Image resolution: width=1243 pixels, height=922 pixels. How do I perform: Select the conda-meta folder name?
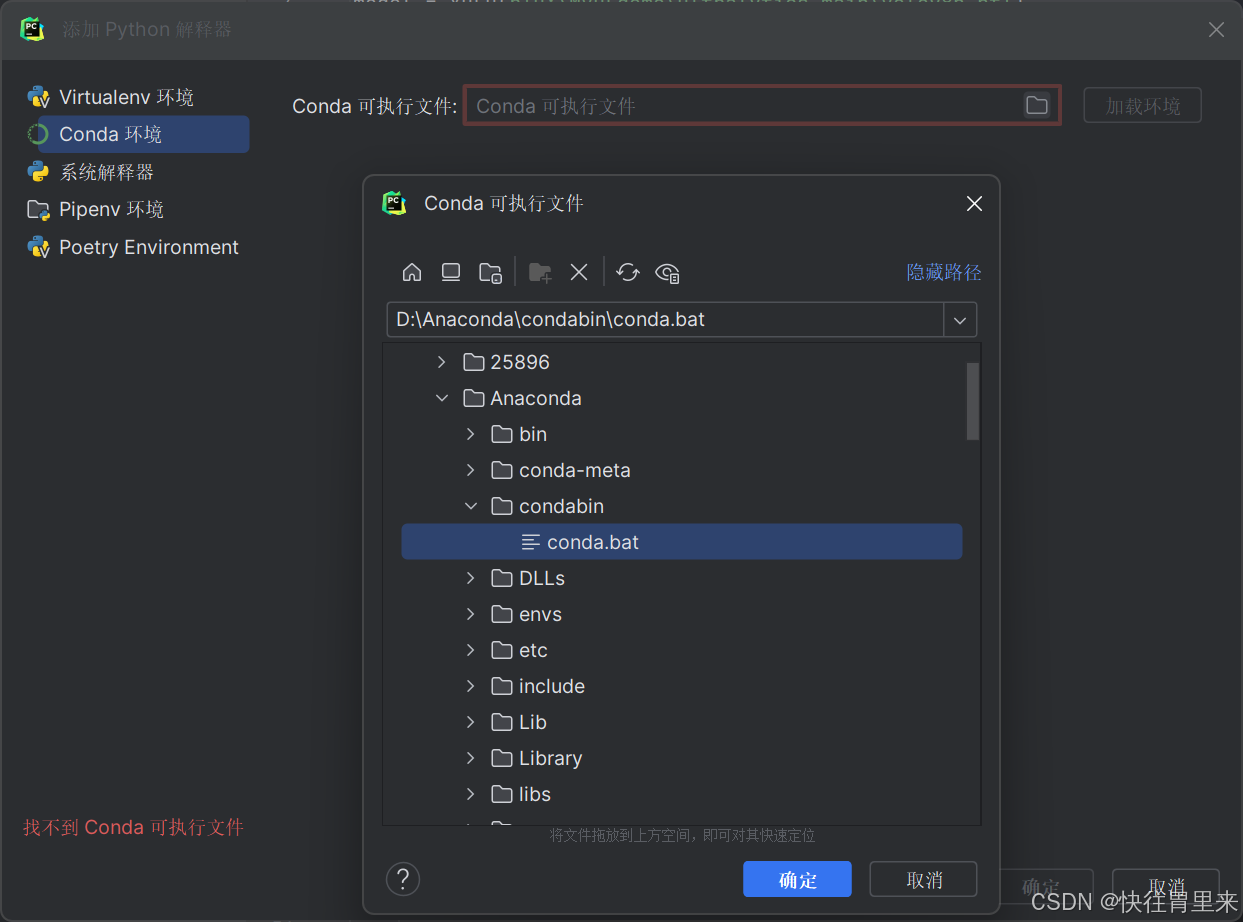pyautogui.click(x=575, y=470)
